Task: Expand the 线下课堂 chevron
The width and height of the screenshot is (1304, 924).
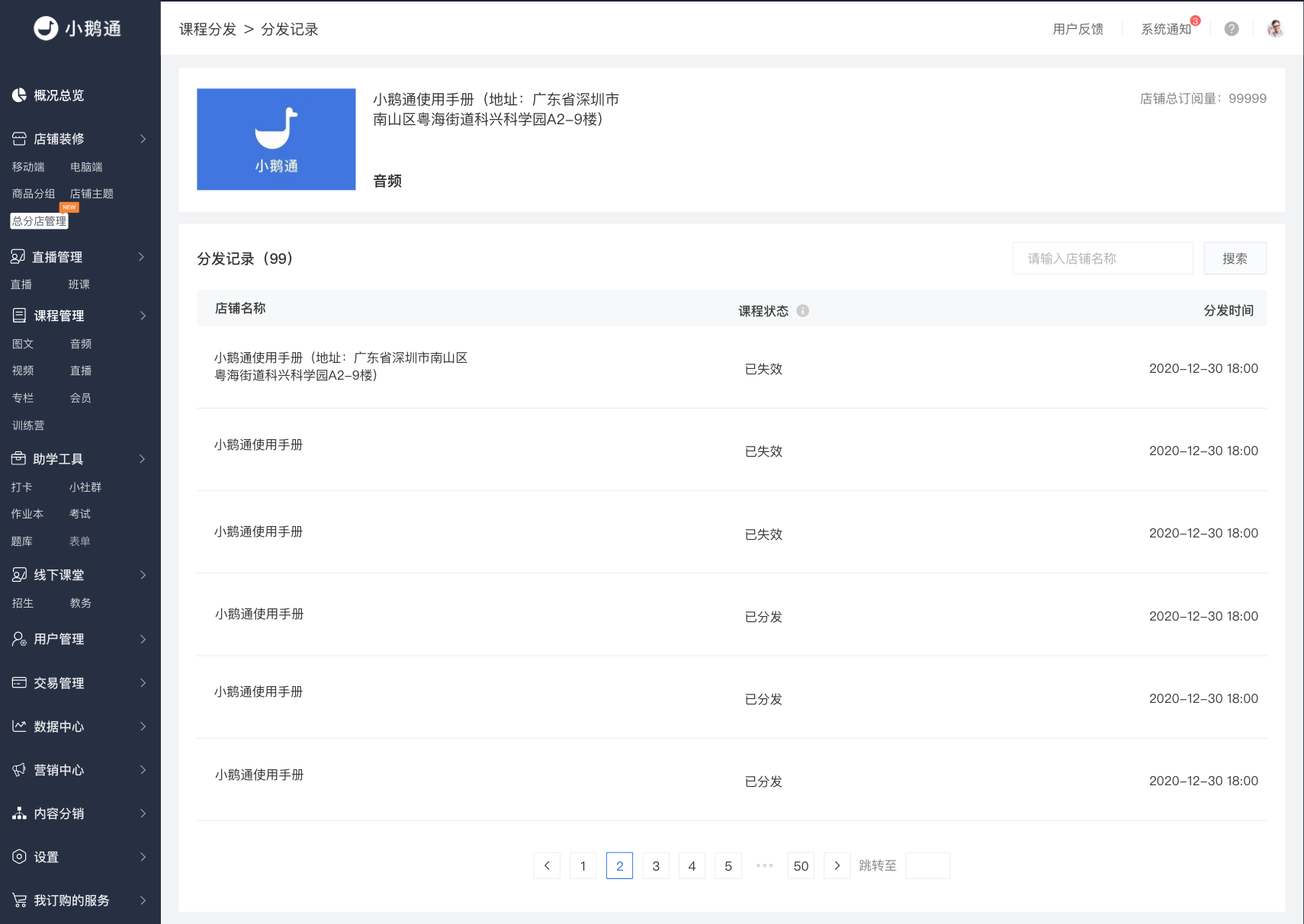Action: 143,575
